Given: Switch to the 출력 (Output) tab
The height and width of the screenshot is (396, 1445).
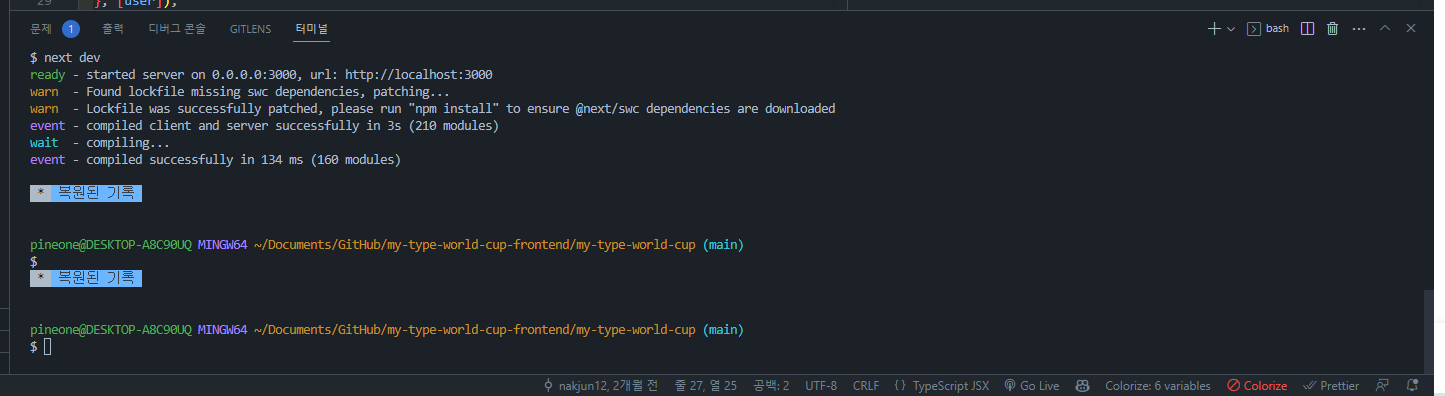Looking at the screenshot, I should (x=113, y=29).
